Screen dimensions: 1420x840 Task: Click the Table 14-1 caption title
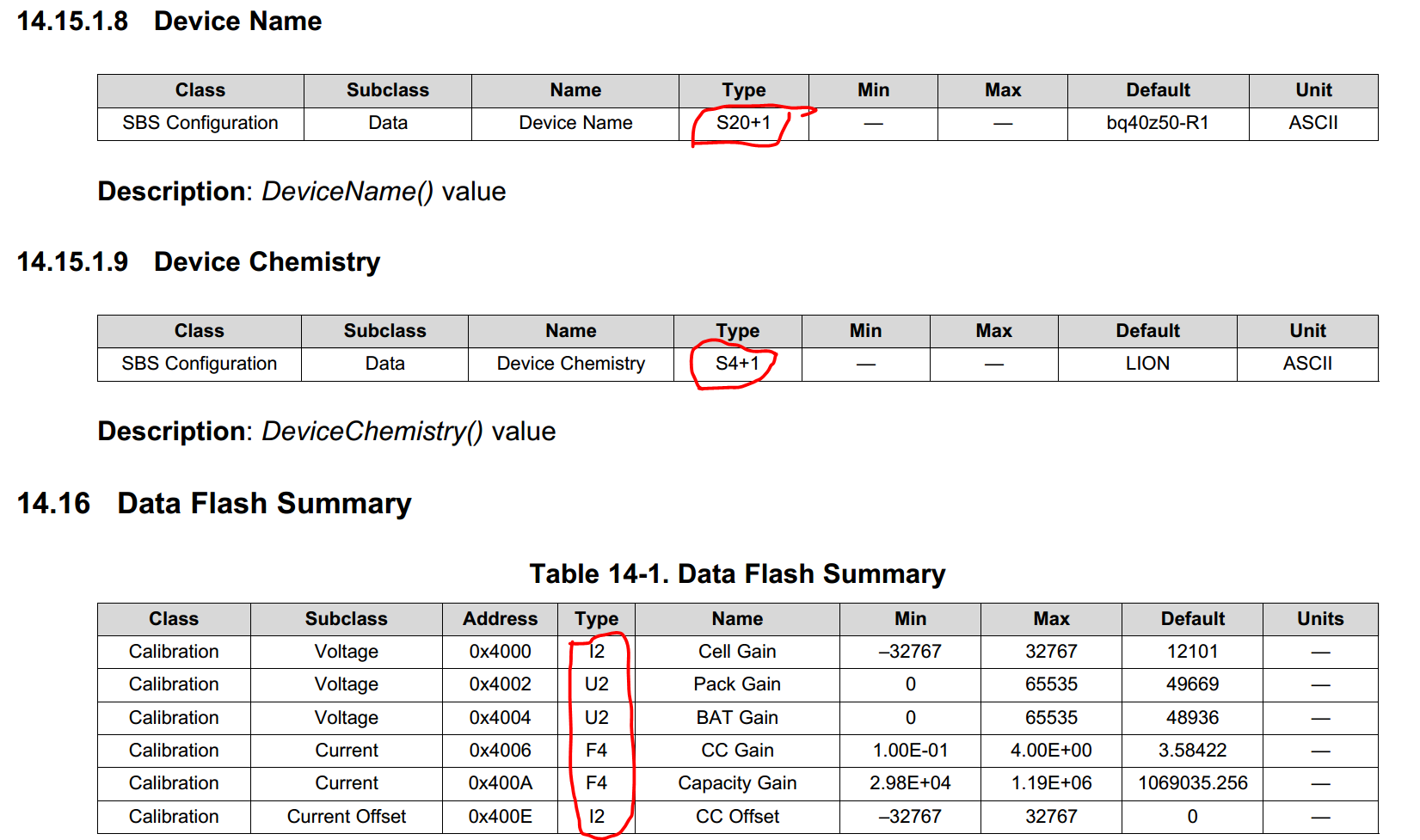[737, 573]
